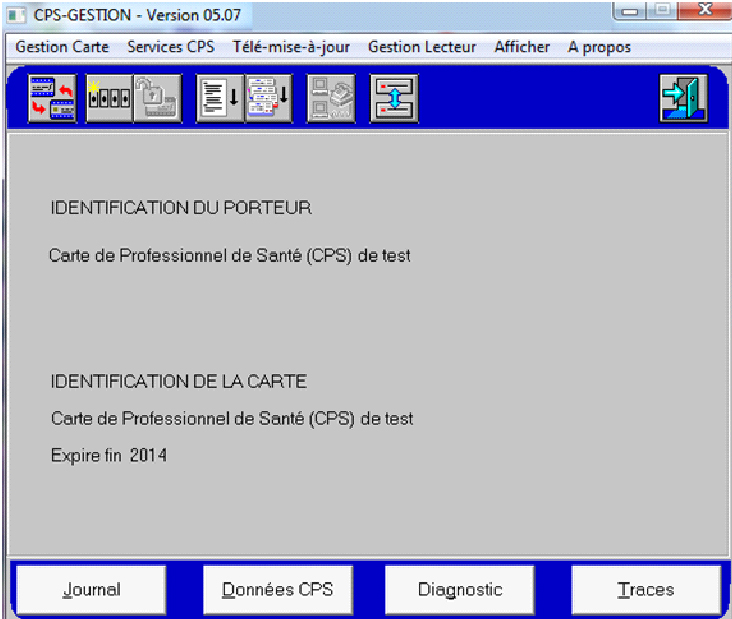
Task: Click the Traces button
Action: [x=646, y=590]
